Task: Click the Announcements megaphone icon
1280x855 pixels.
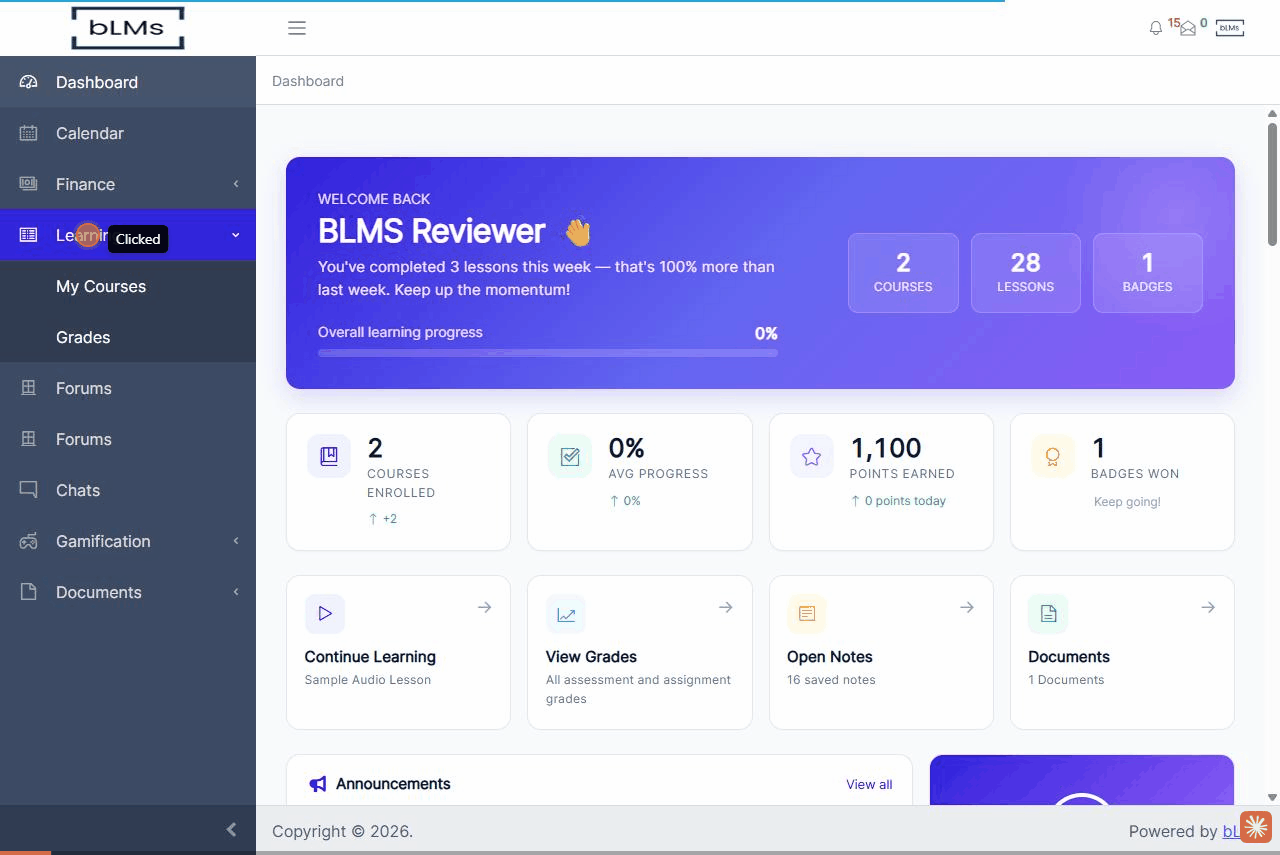Action: (318, 784)
